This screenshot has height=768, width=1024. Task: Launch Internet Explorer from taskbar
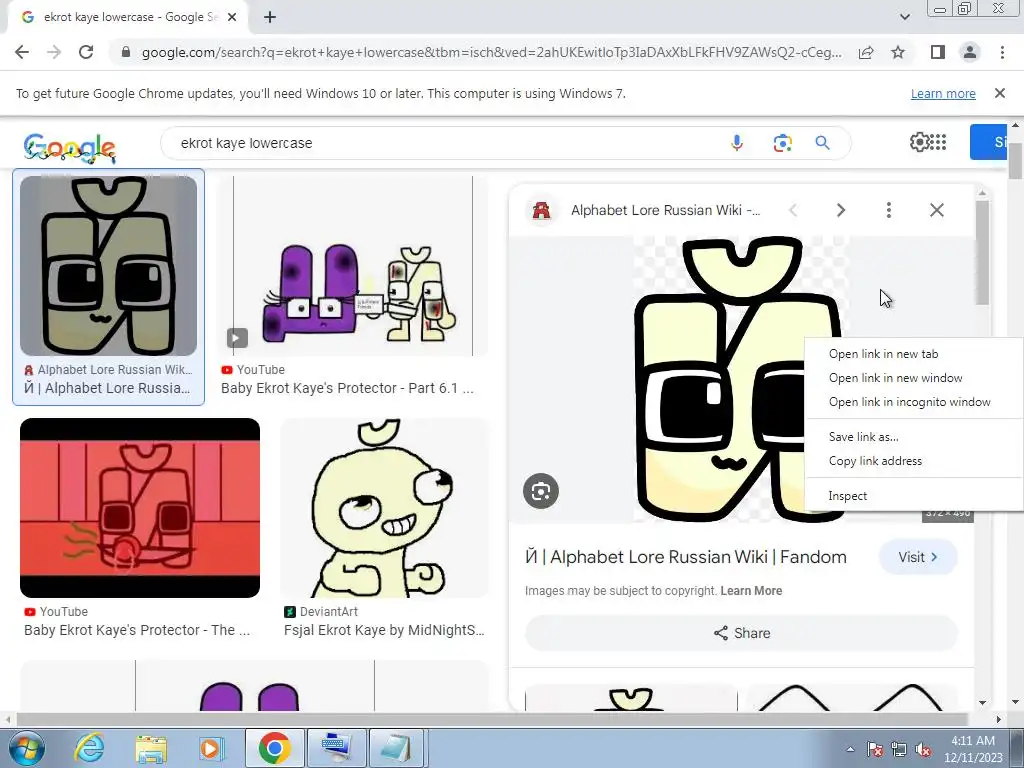point(89,748)
